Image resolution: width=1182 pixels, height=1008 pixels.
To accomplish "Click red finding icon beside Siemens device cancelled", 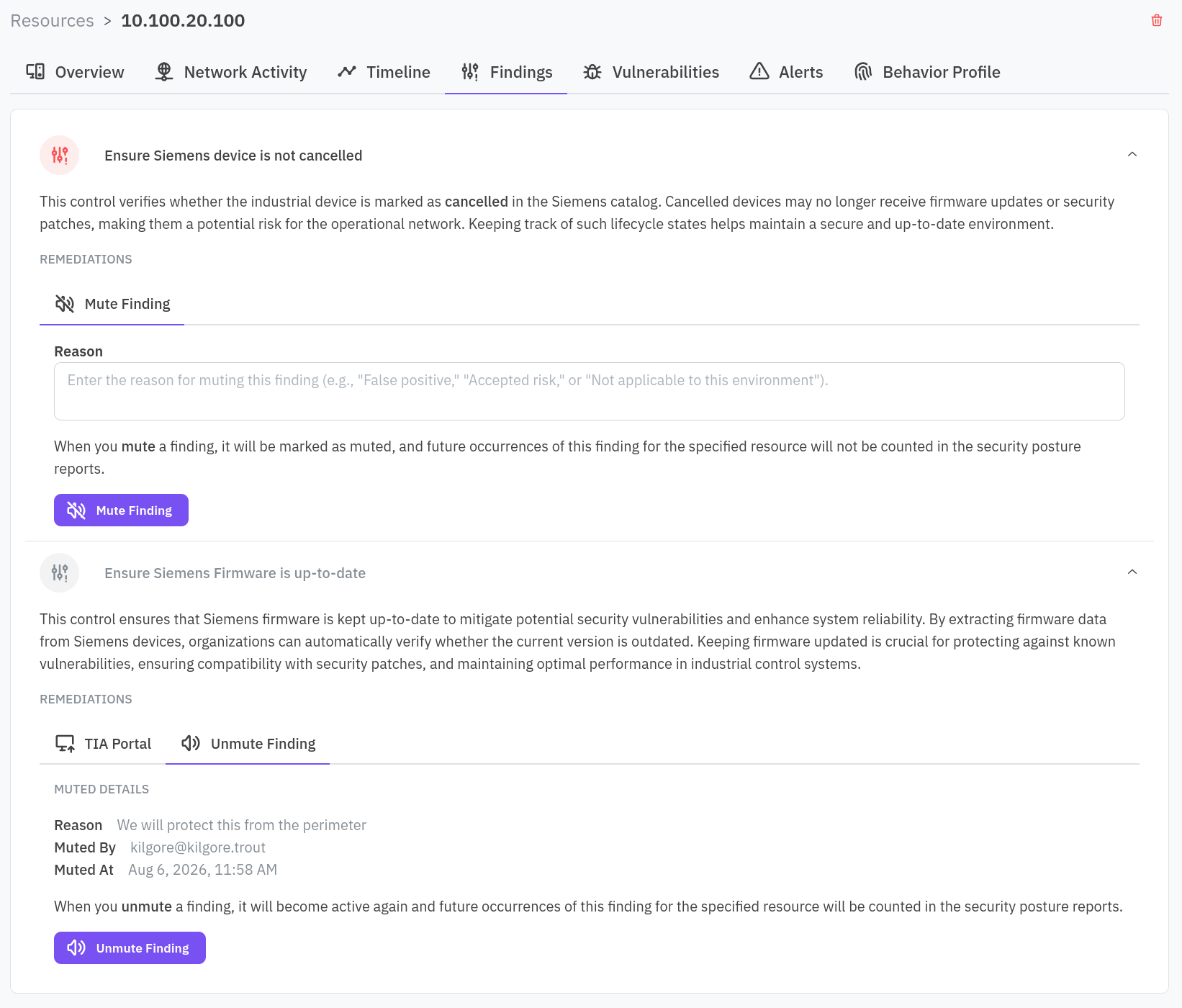I will tap(60, 155).
